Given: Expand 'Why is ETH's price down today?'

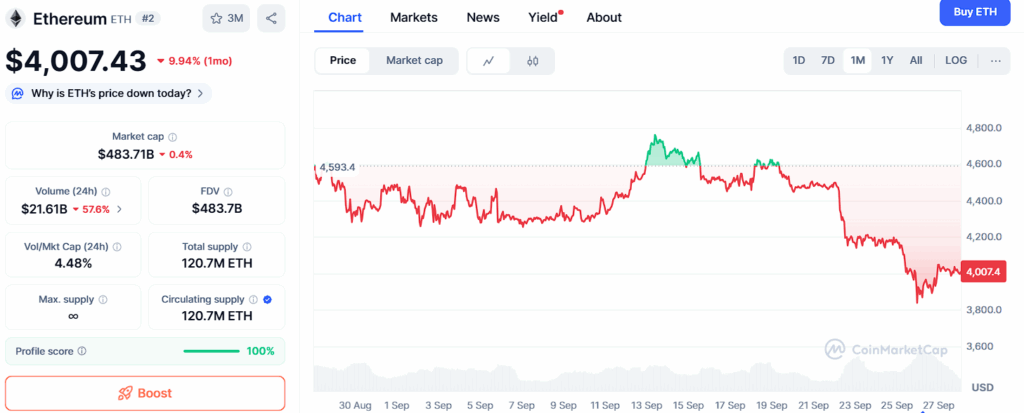Looking at the screenshot, I should point(109,93).
